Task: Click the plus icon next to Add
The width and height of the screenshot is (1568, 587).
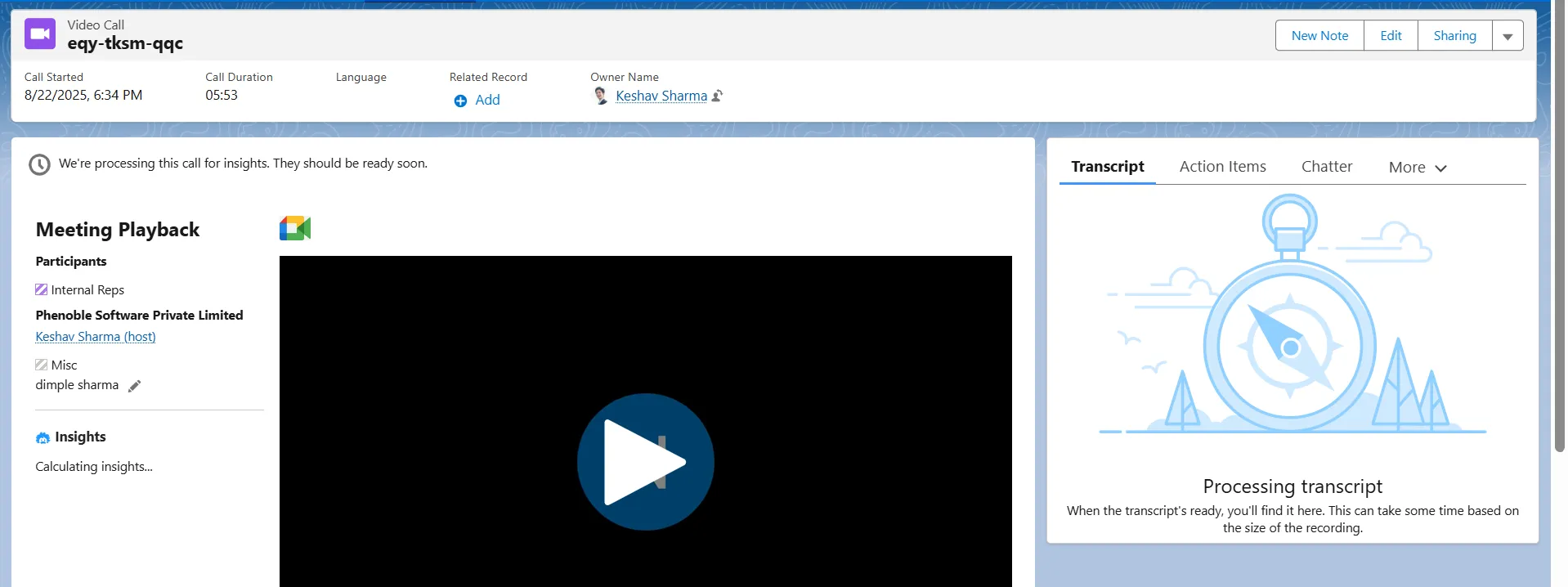Action: coord(460,101)
